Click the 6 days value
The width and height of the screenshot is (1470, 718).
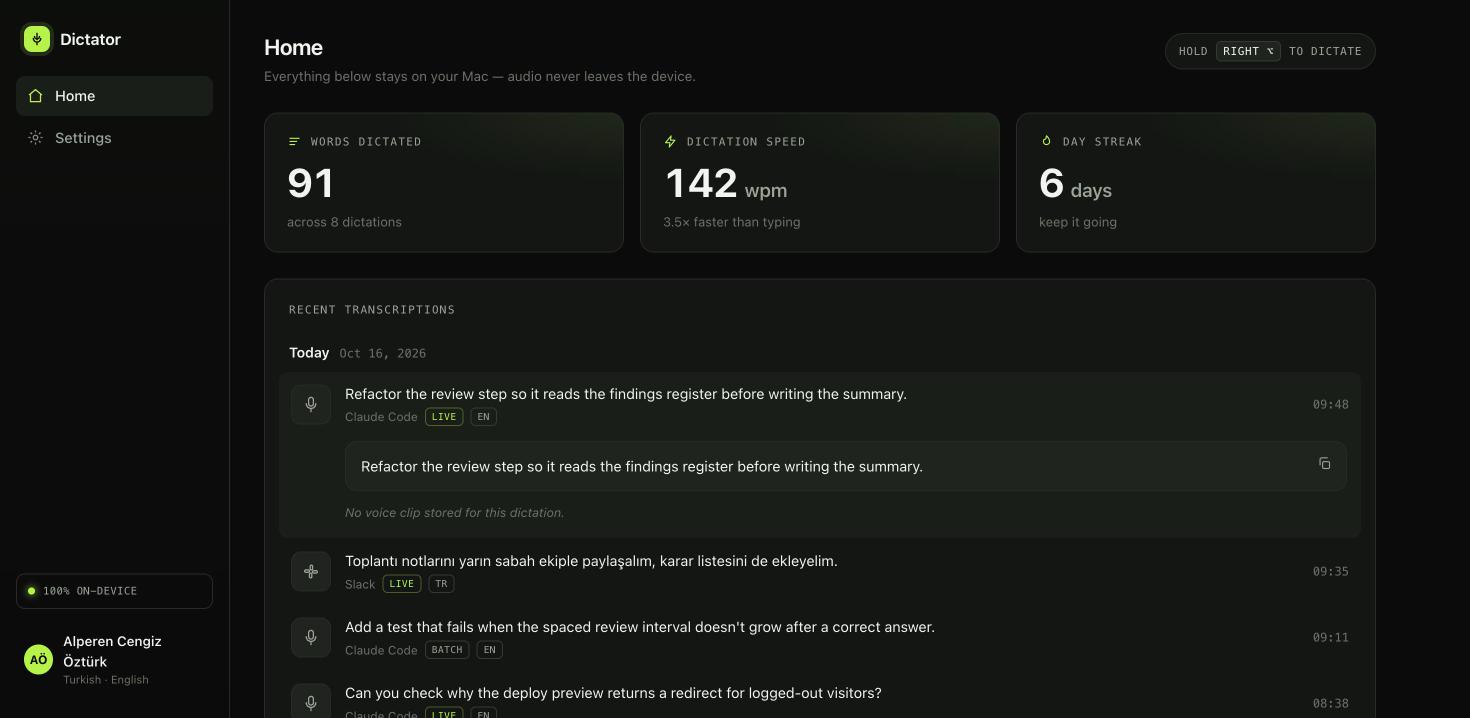point(1075,184)
